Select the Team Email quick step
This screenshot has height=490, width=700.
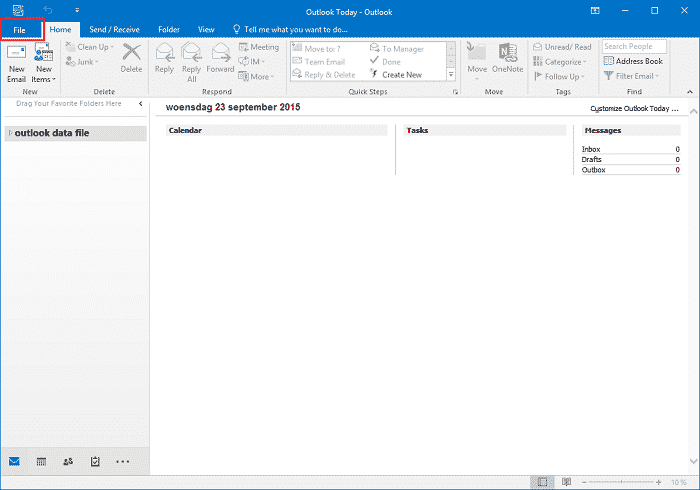coord(319,62)
